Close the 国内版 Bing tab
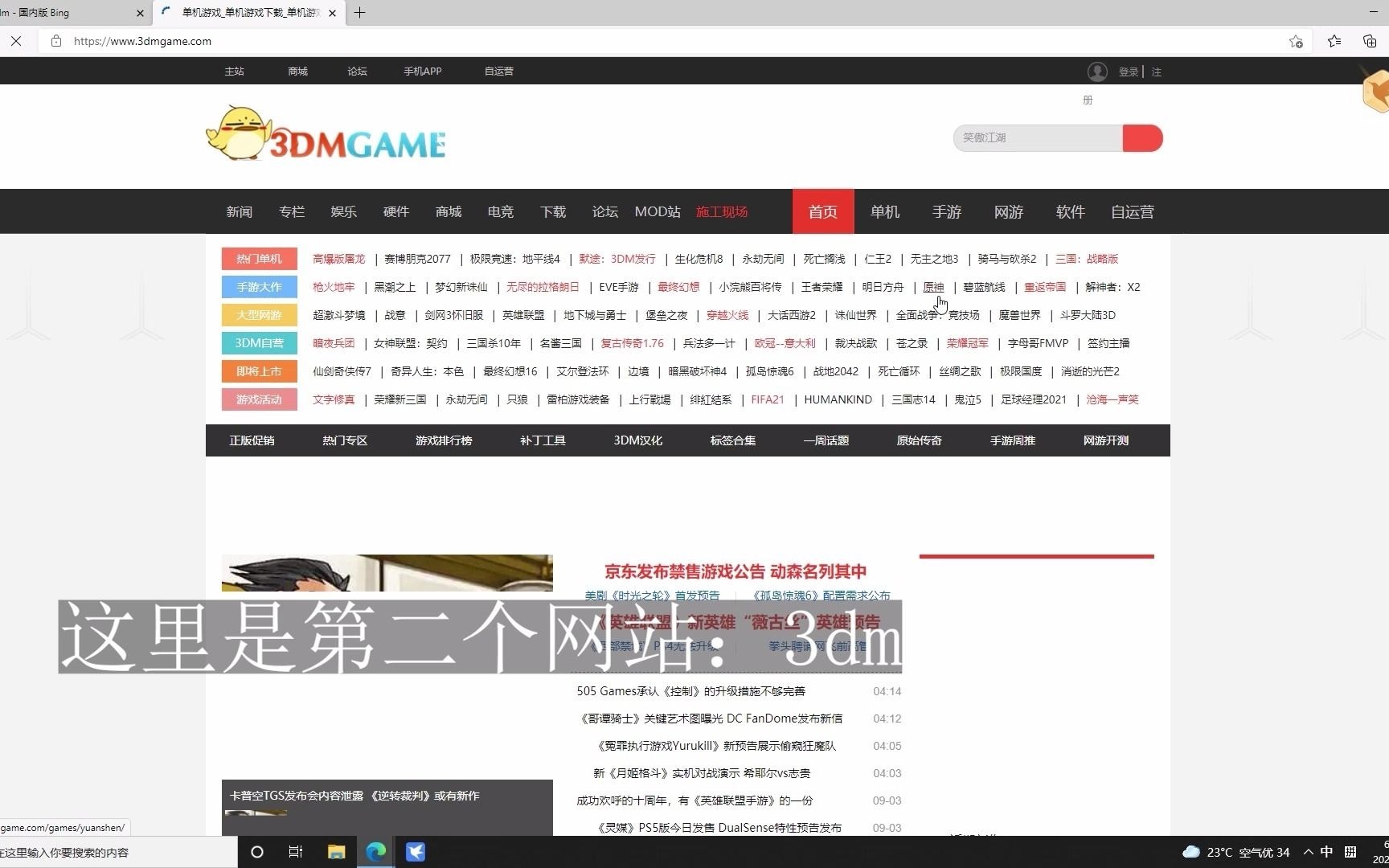Image resolution: width=1389 pixels, height=868 pixels. (140, 13)
